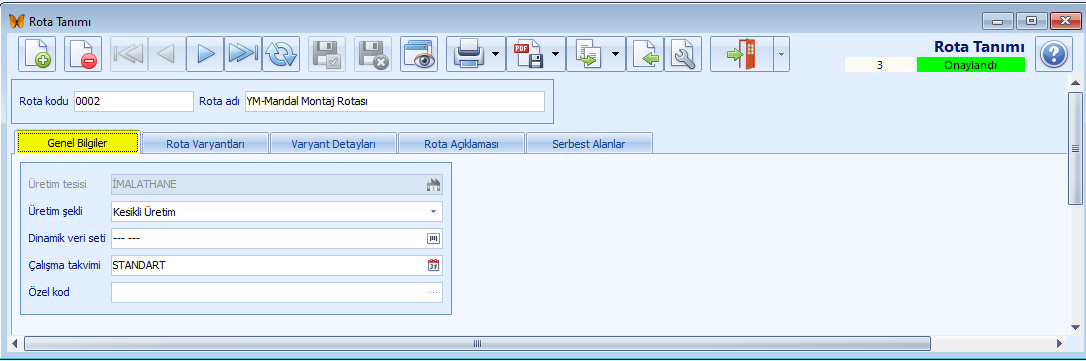The width and height of the screenshot is (1086, 361).
Task: Expand the PDF export dropdown arrow
Action: pyautogui.click(x=555, y=54)
